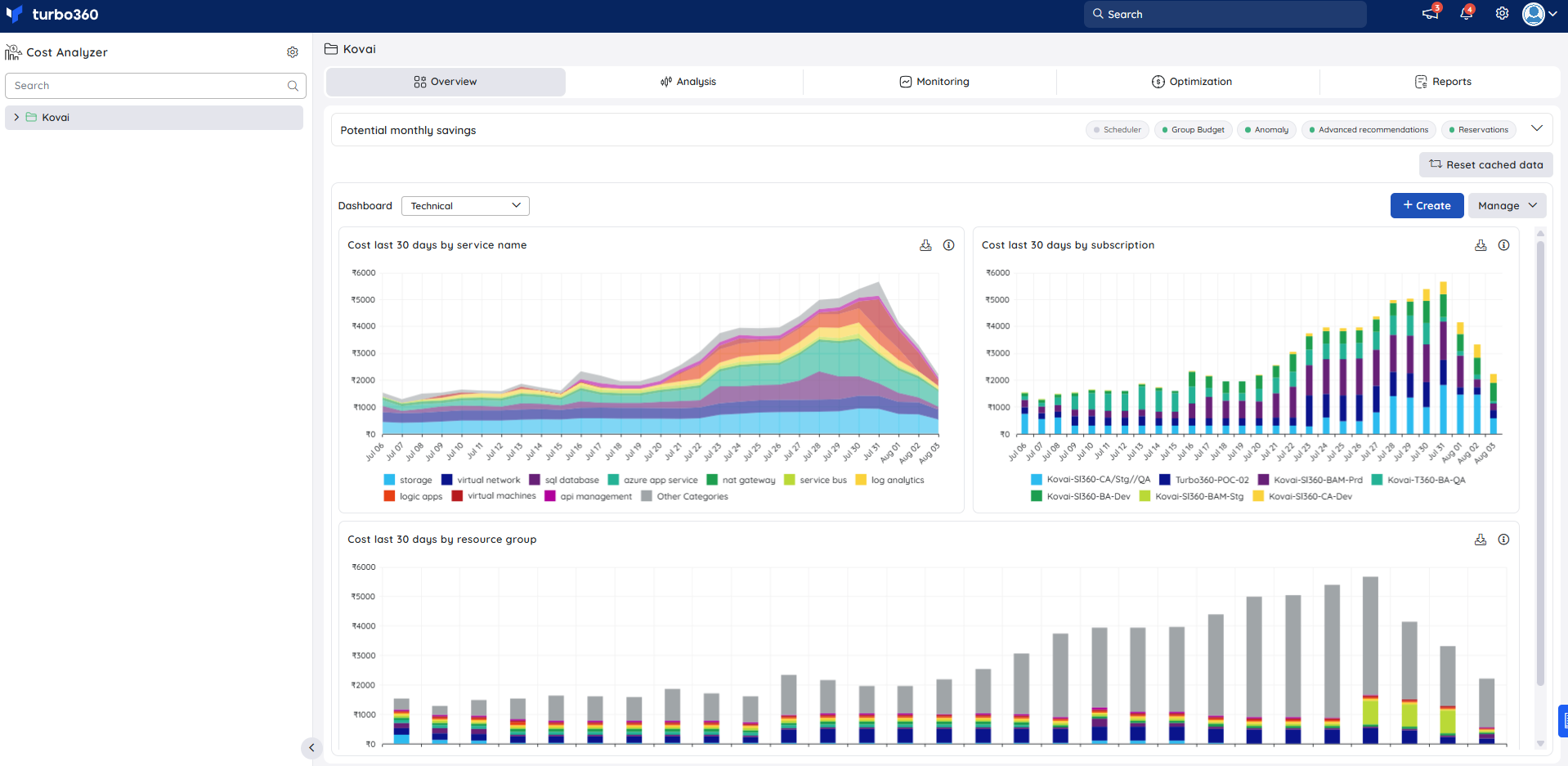Click the Advanced recommendations chip
Screen dimensions: 1568x766
[1369, 130]
